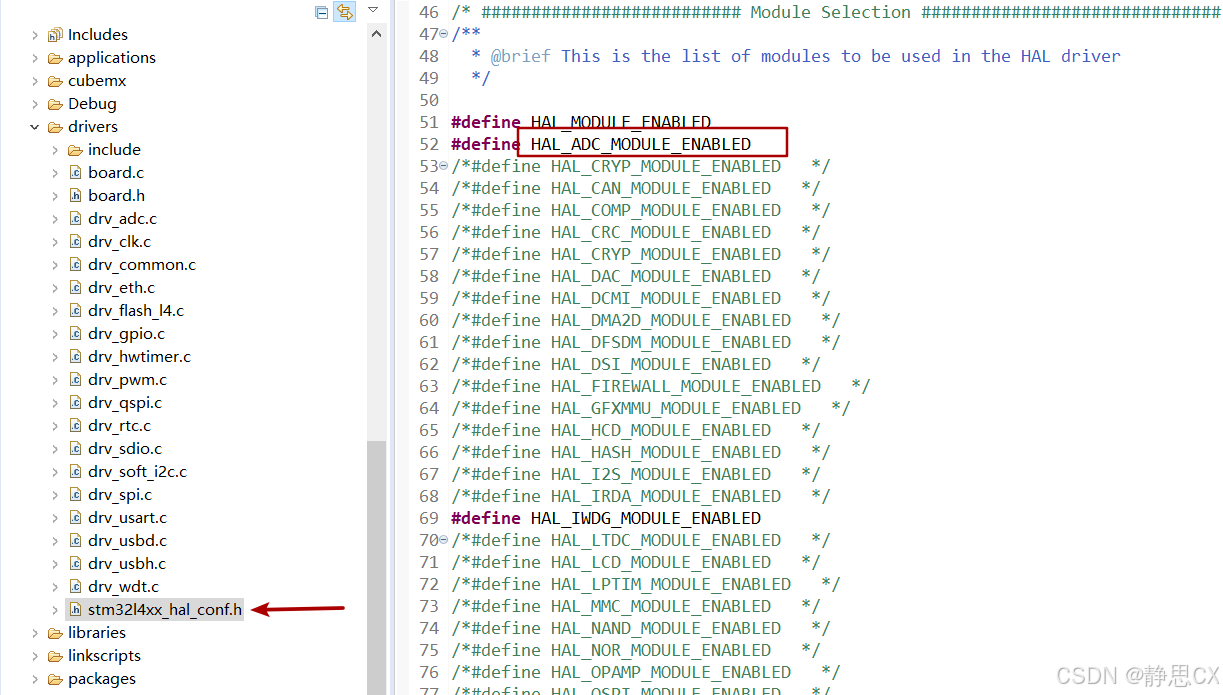Click the file icon of drv_flash_l4.c
Screen dimensions: 1223x695
click(75, 311)
